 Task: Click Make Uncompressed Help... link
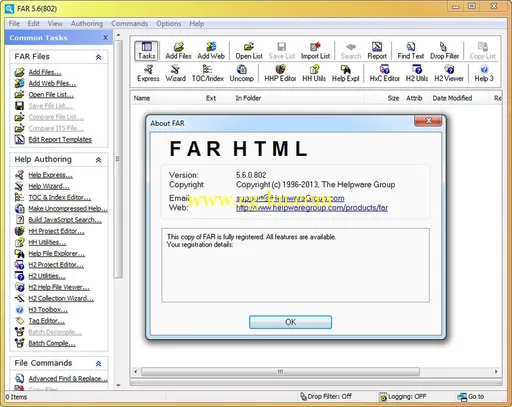click(68, 209)
